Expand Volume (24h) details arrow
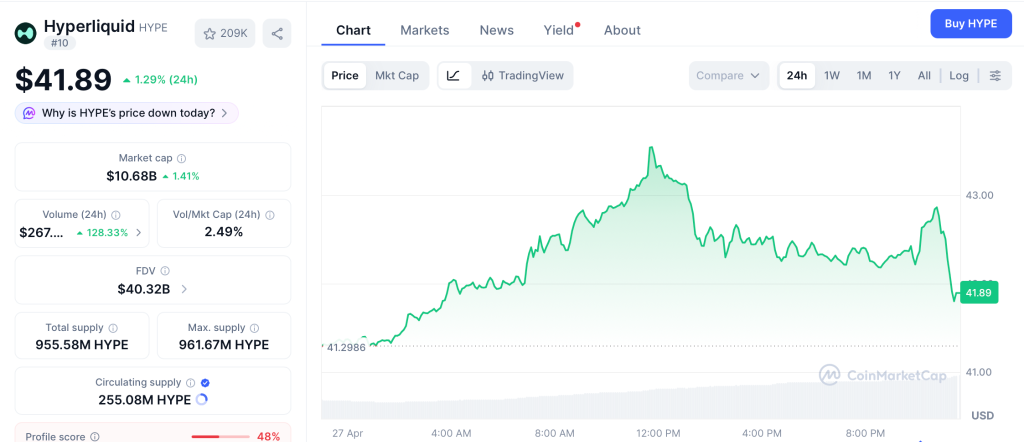The width and height of the screenshot is (1024, 442). pos(138,232)
